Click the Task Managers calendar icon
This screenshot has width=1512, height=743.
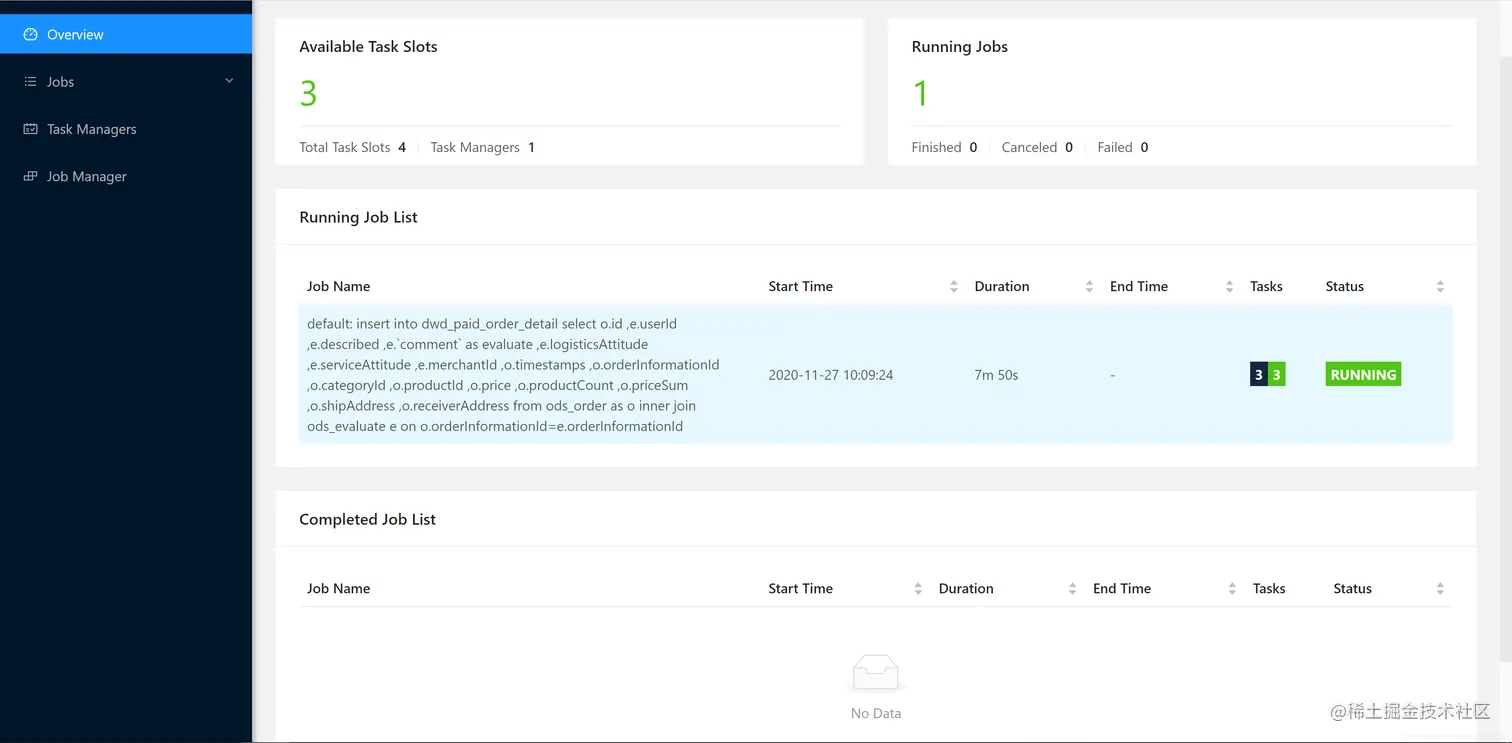(x=30, y=129)
